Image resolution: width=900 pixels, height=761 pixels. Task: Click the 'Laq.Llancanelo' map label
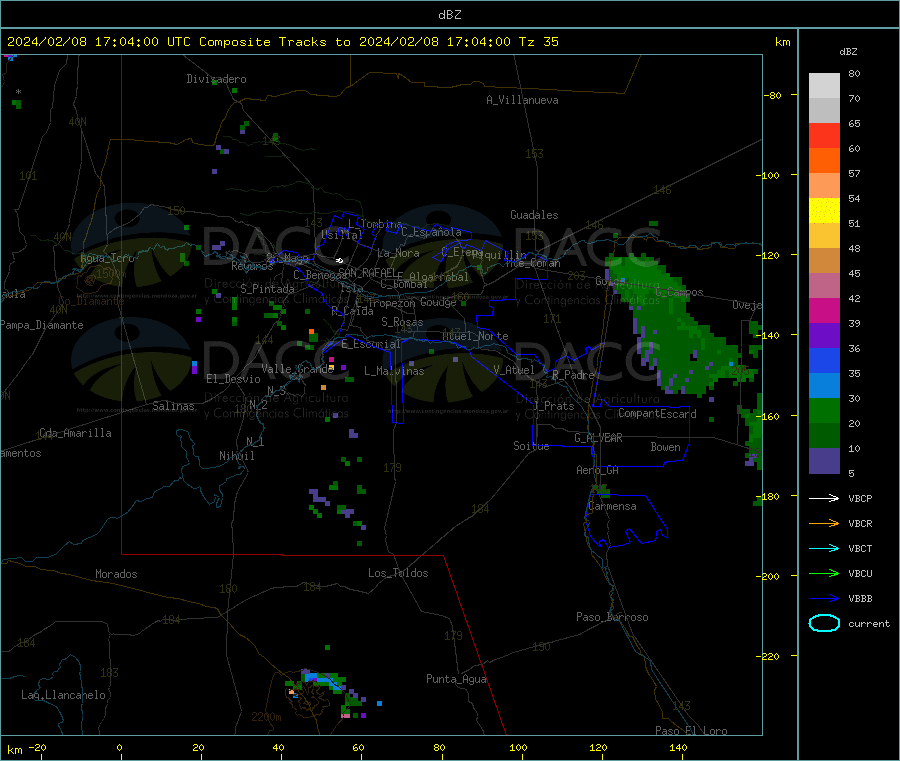tap(64, 695)
